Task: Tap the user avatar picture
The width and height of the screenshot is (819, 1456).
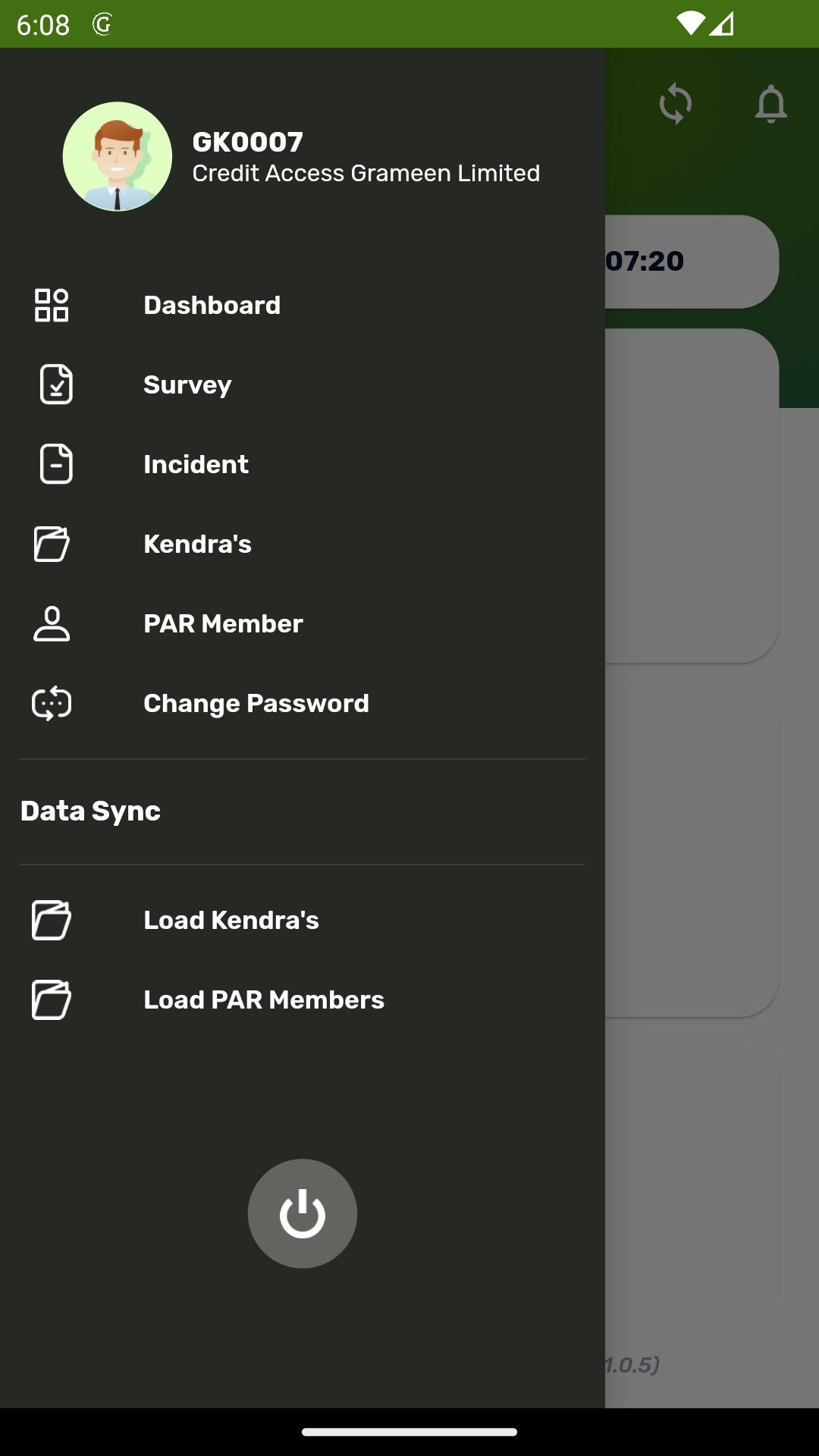Action: click(118, 157)
